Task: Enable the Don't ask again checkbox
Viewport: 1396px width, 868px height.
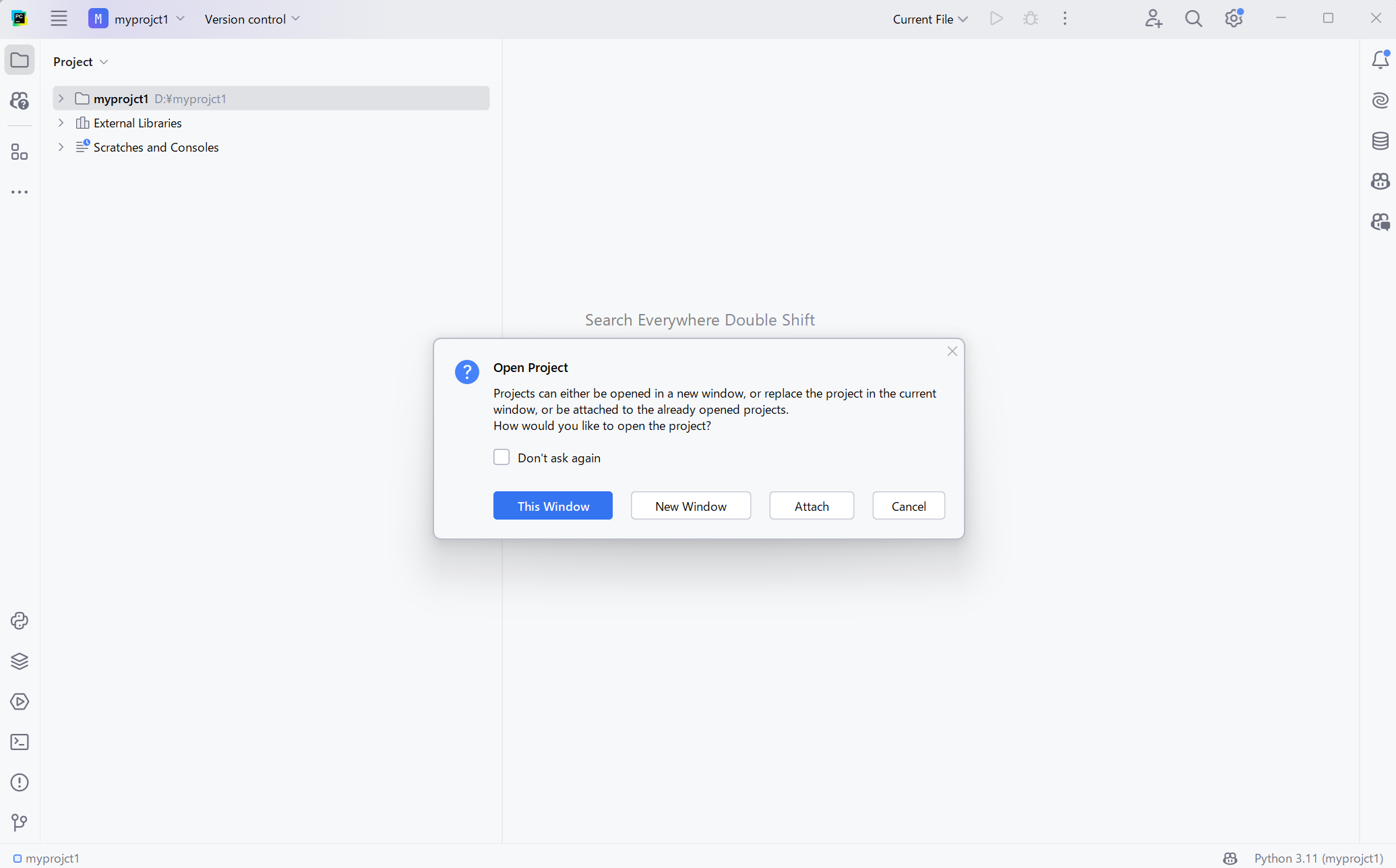Action: pos(502,458)
